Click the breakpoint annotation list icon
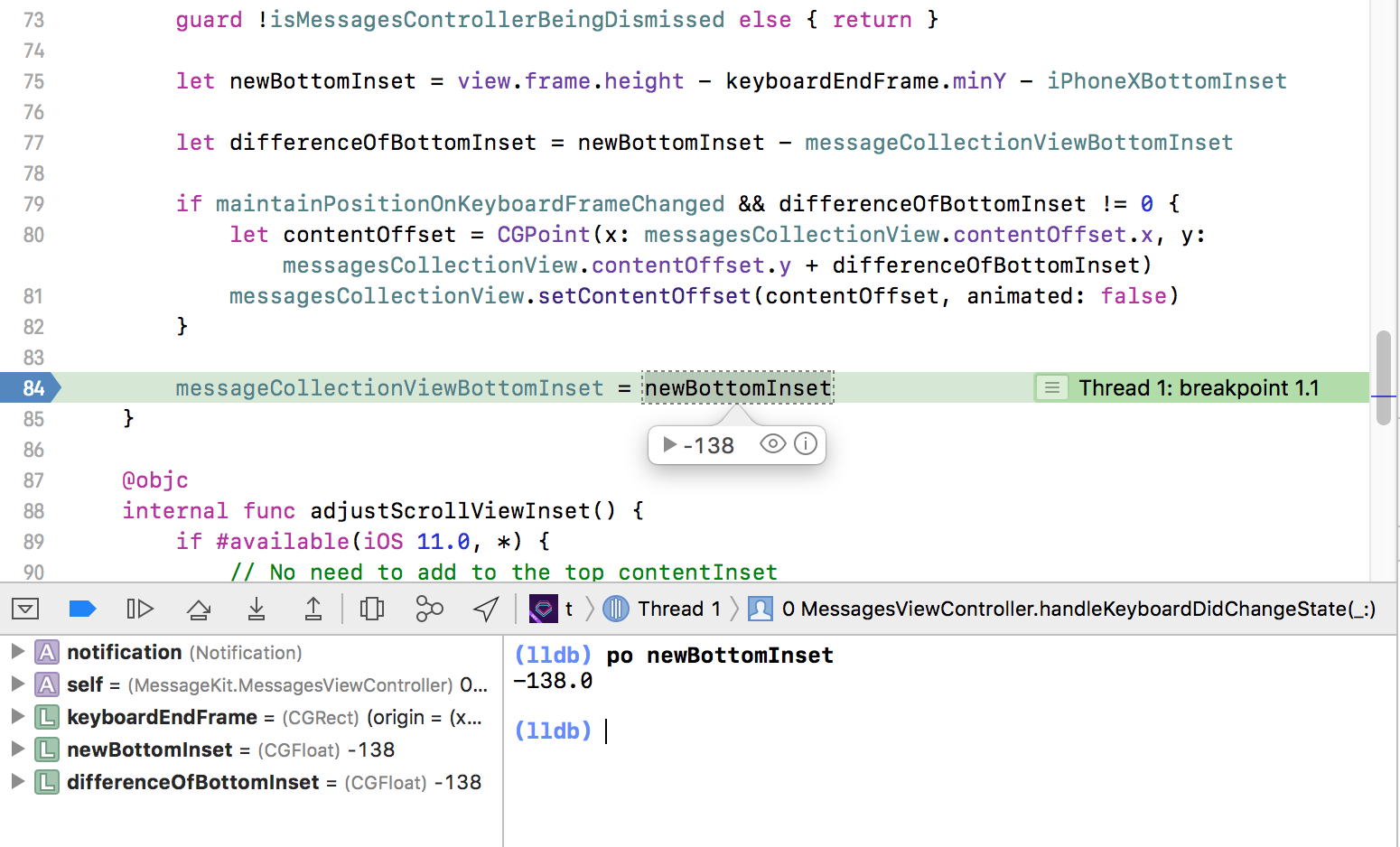Screen dimensions: 1400x847 point(1051,387)
